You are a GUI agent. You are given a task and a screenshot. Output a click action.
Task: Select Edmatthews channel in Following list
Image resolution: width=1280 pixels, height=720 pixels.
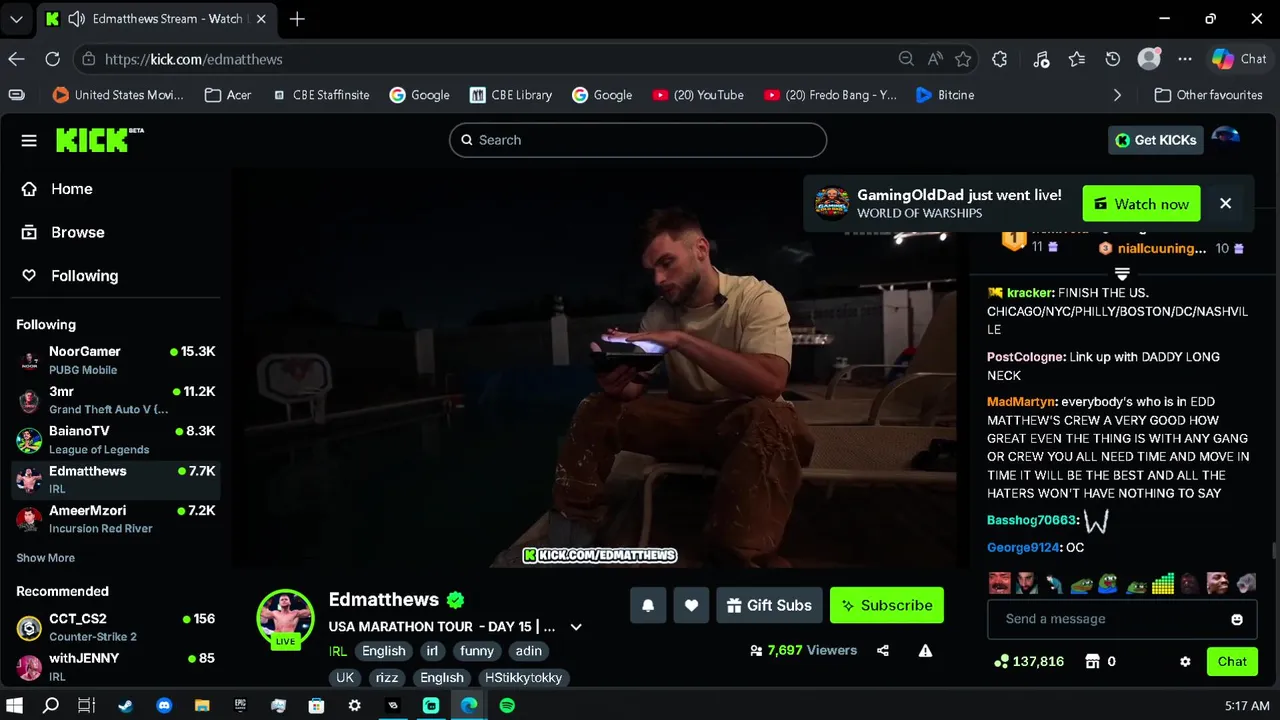click(x=116, y=480)
